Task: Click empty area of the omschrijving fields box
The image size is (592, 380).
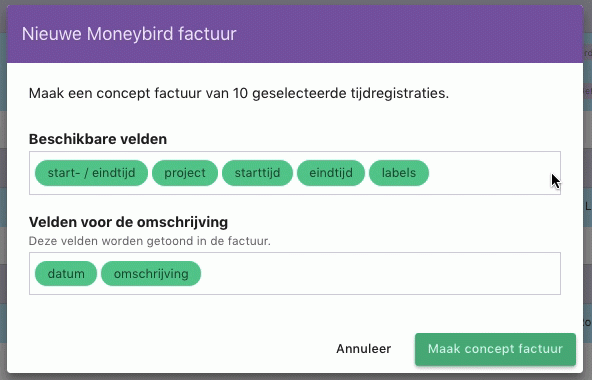Action: tap(378, 273)
